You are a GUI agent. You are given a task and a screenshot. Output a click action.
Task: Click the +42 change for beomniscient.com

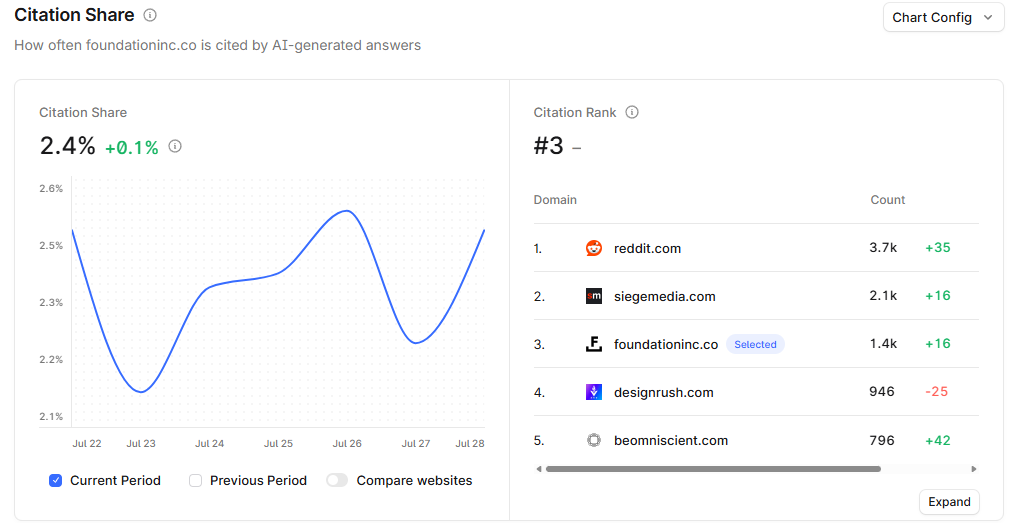(938, 440)
